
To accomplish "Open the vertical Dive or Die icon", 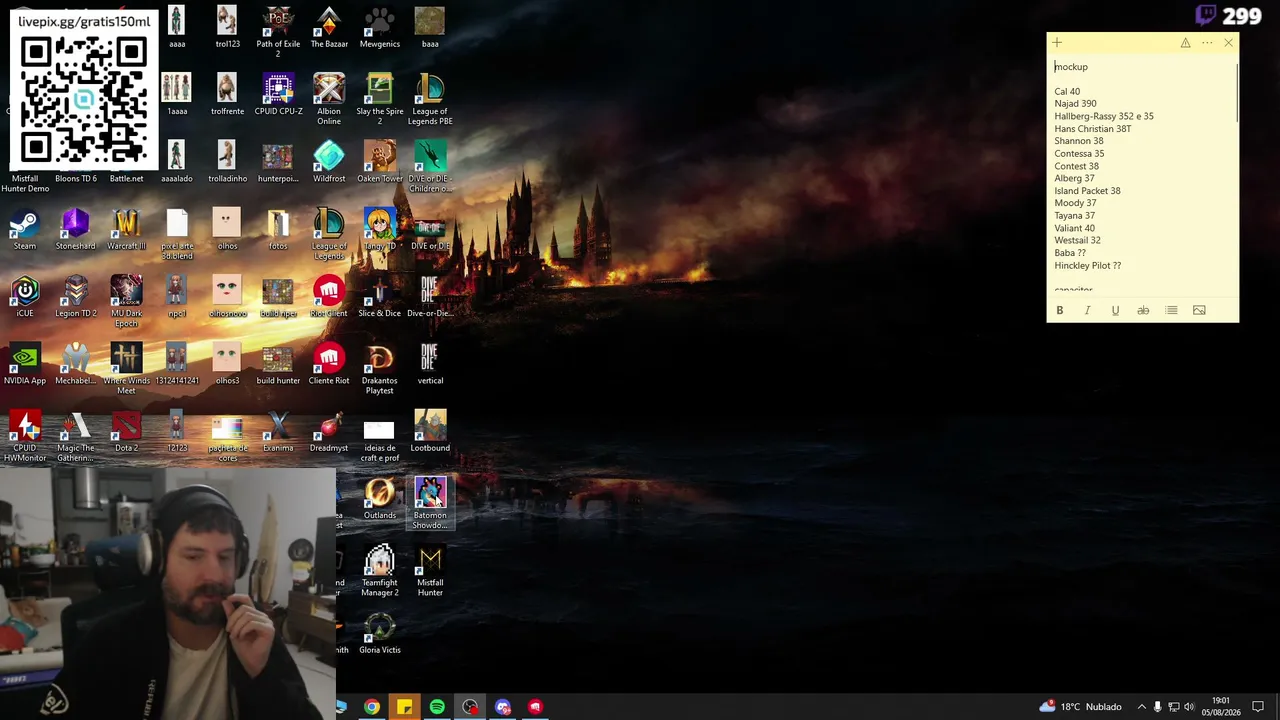I will point(430,363).
